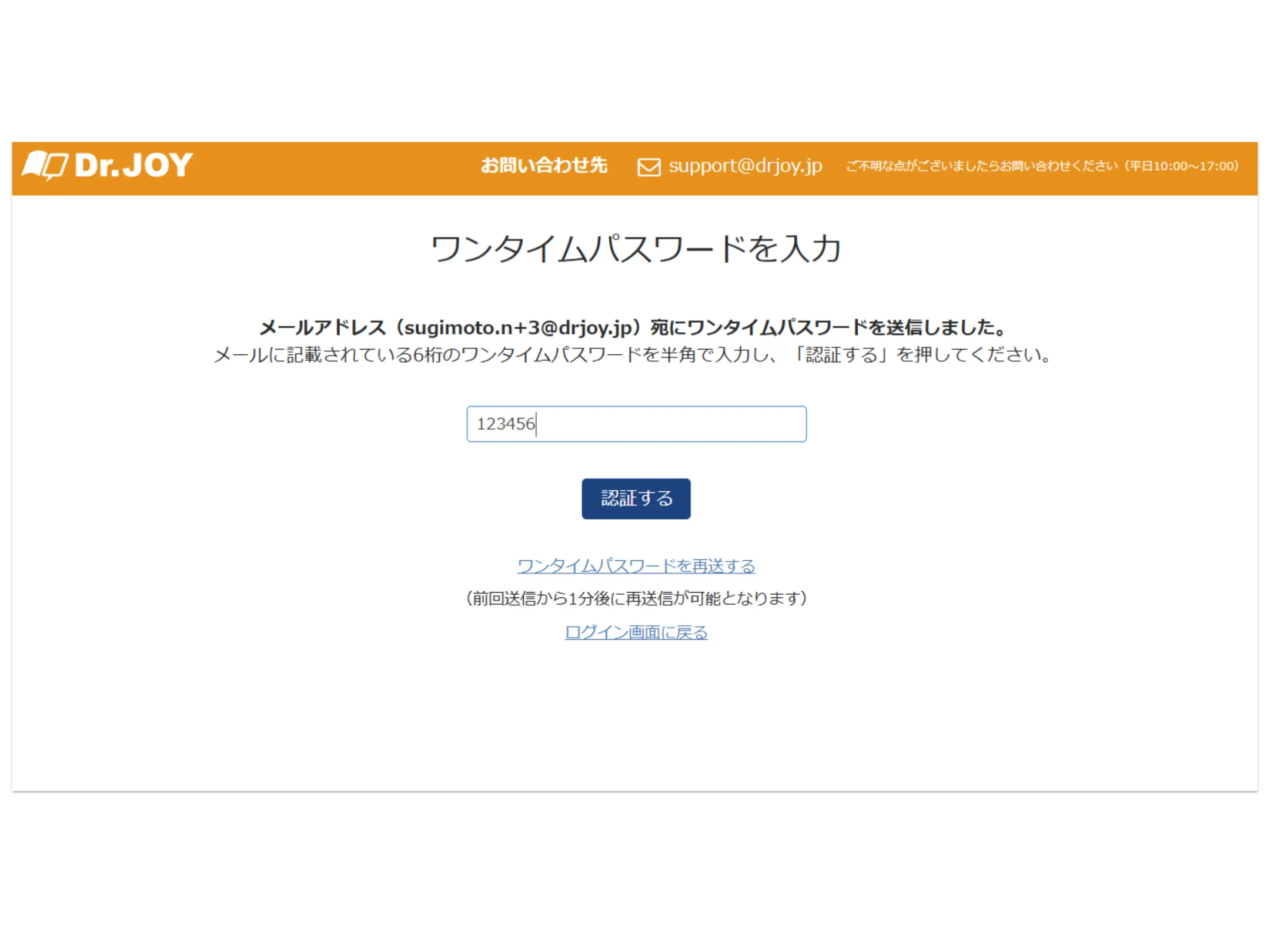Click on the typed 123456 digits
The width and height of the screenshot is (1270, 952).
[506, 424]
